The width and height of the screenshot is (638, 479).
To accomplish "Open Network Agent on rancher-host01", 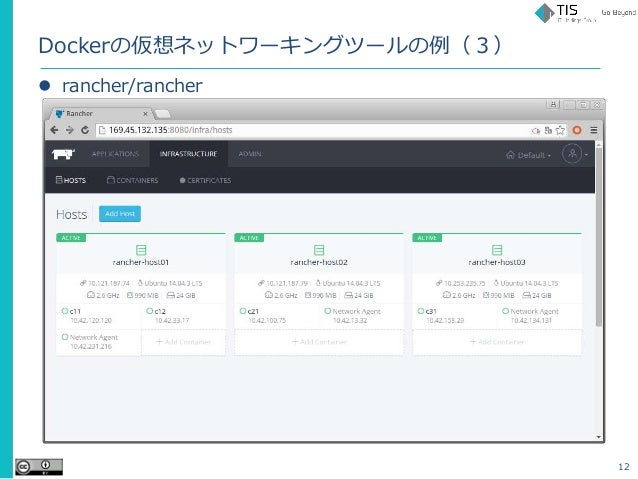I will tap(94, 337).
